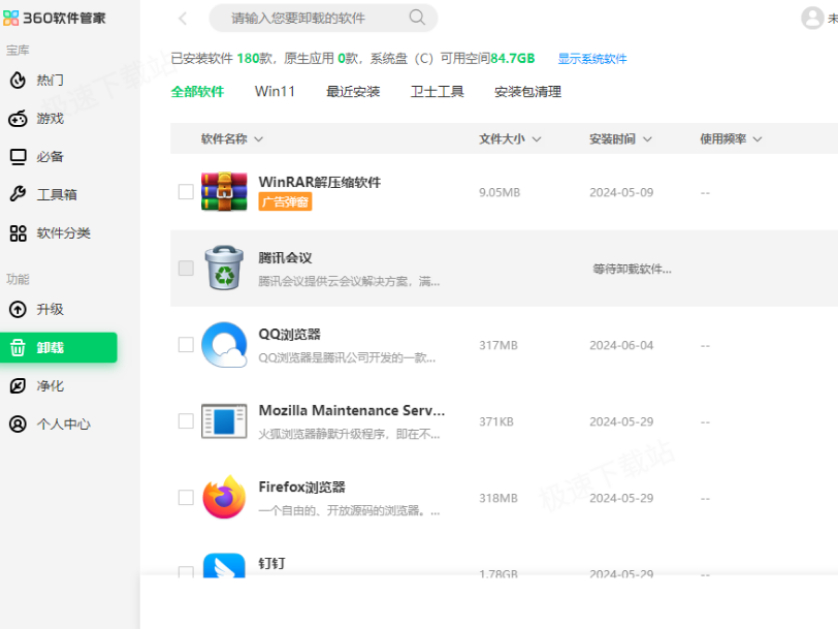Image resolution: width=838 pixels, height=629 pixels.
Task: Switch to the 全部软件 tab
Action: 197,91
